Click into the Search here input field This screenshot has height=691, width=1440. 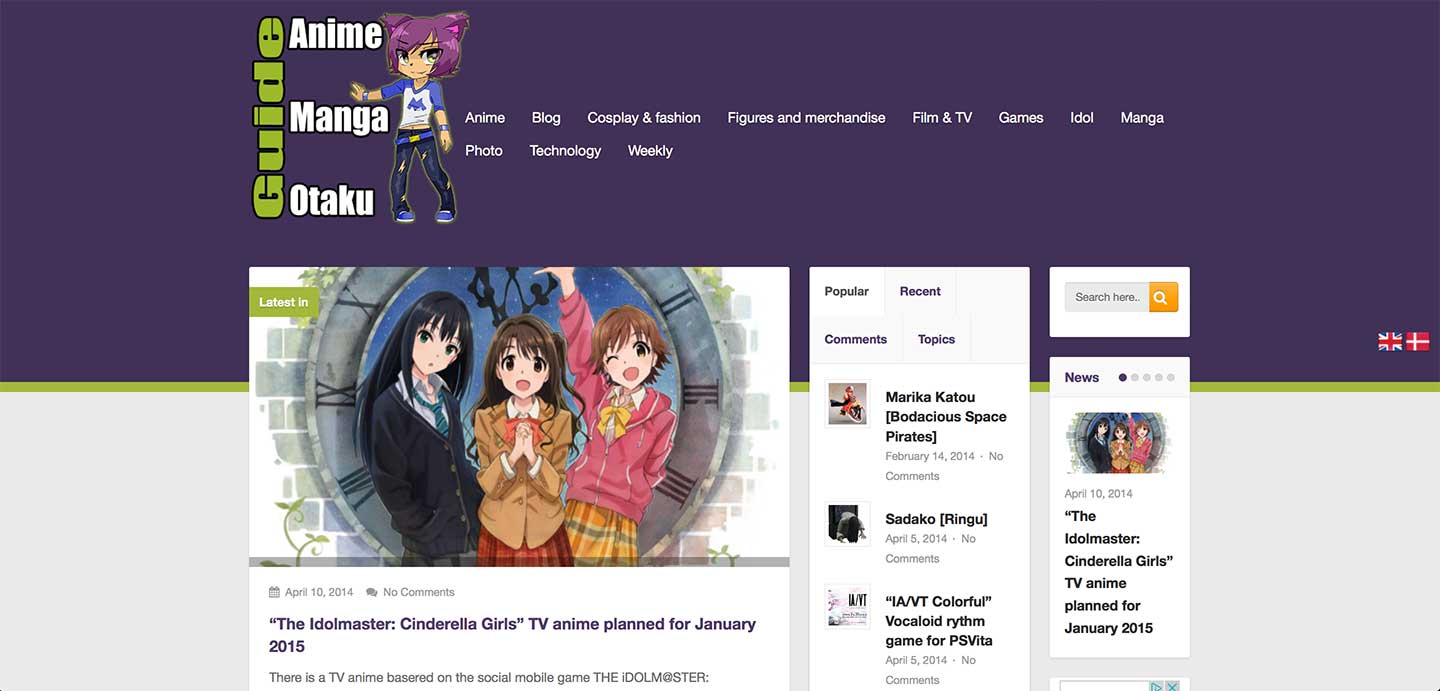tap(1106, 297)
